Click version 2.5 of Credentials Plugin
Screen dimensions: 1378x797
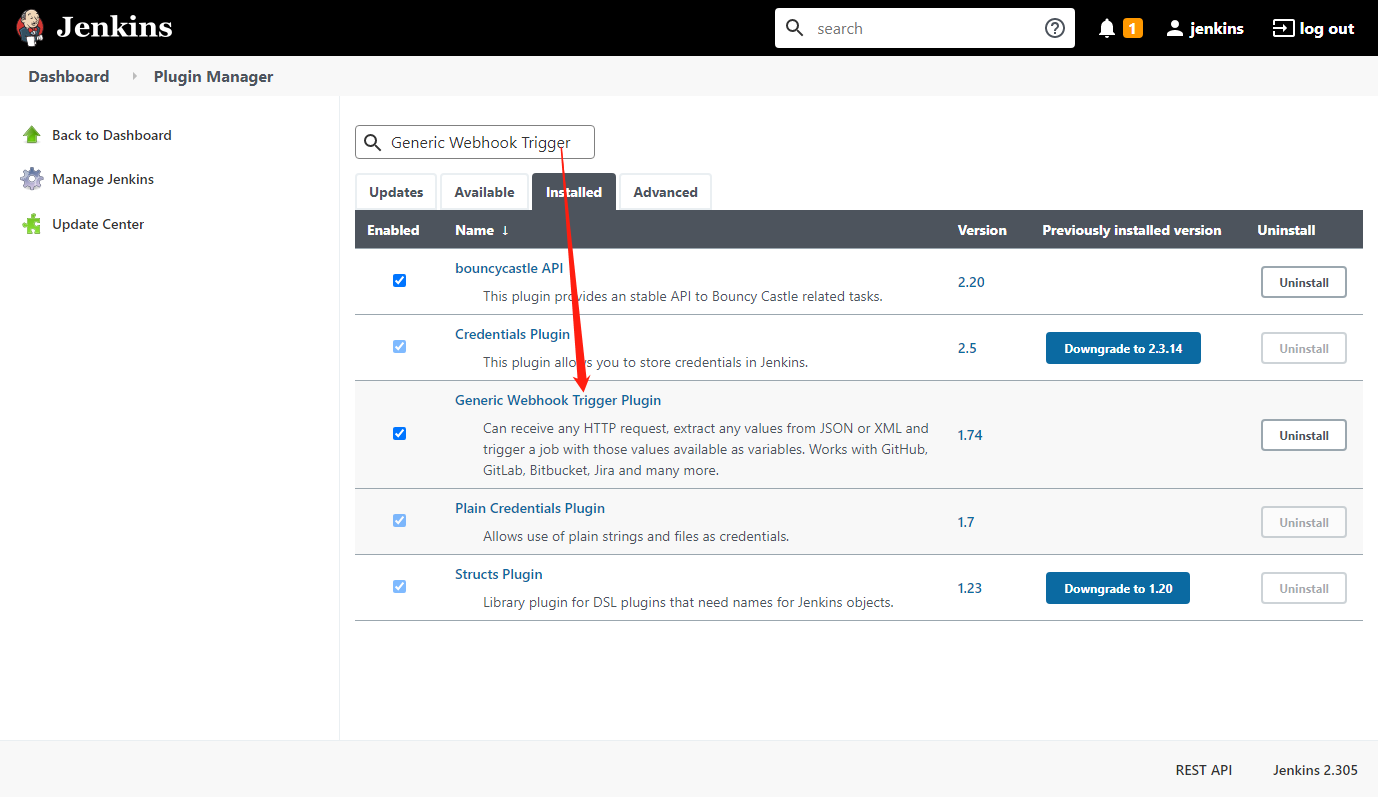point(967,348)
